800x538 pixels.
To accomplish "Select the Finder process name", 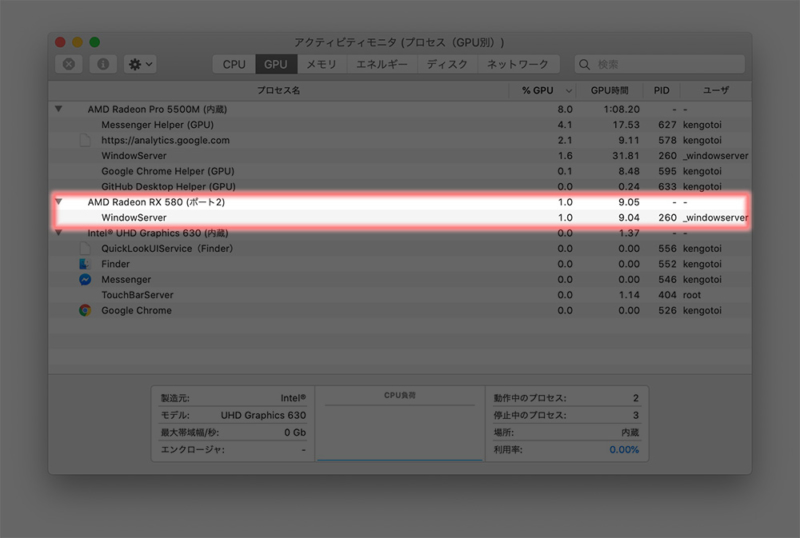I will [x=115, y=264].
